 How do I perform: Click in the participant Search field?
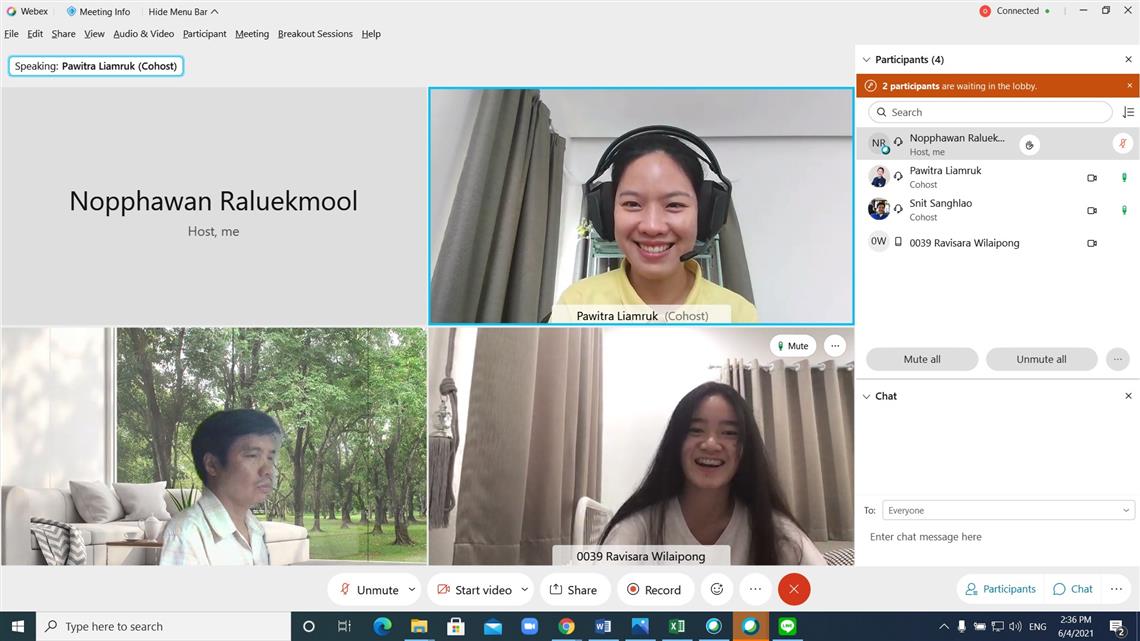pos(990,113)
